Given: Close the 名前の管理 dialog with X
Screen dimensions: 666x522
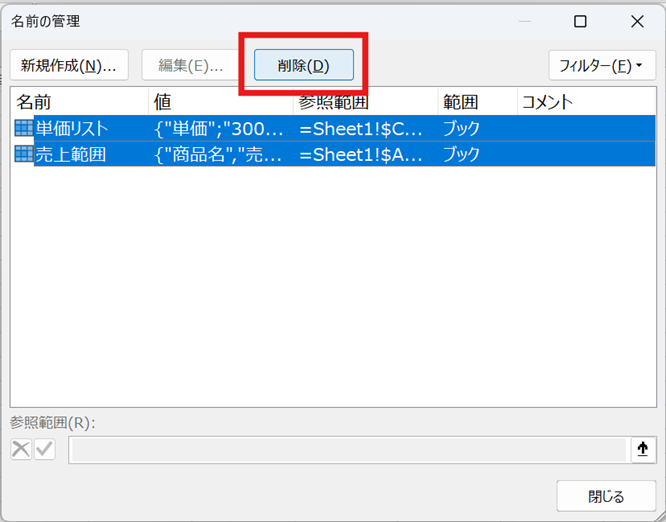Looking at the screenshot, I should tap(637, 21).
